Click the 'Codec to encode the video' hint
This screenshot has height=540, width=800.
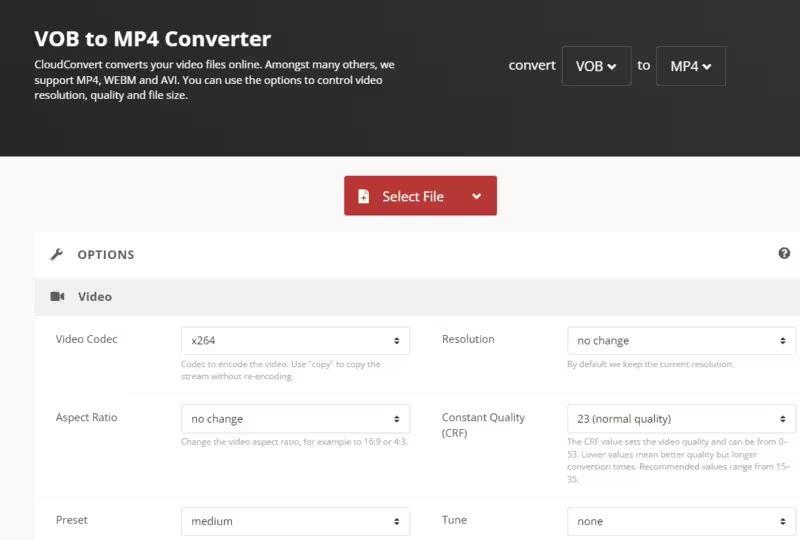pyautogui.click(x=281, y=371)
